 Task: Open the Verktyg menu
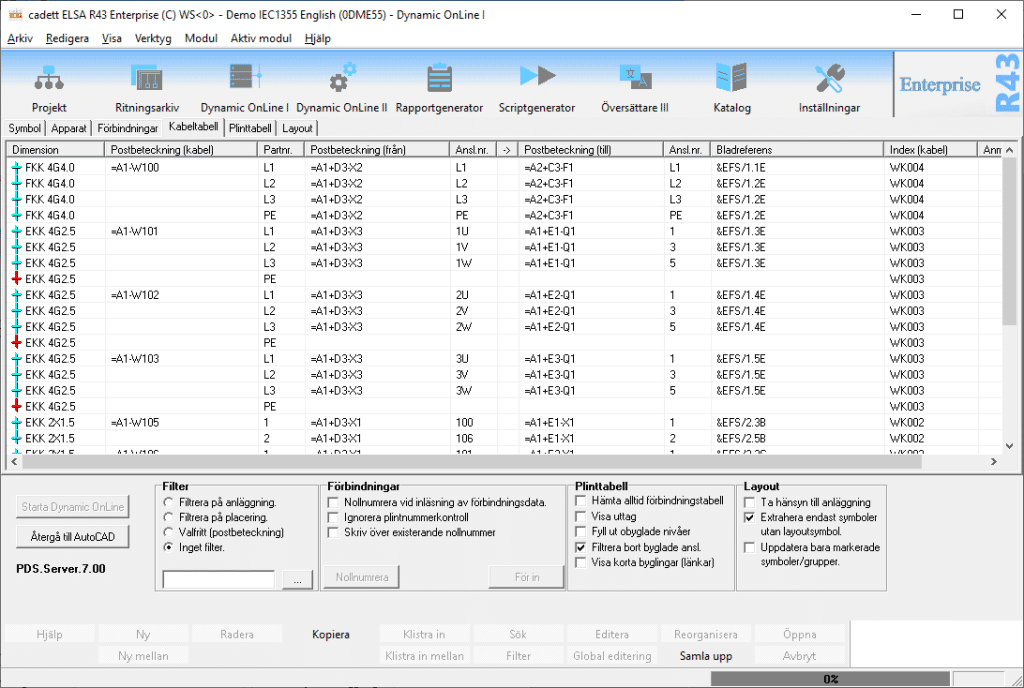click(153, 38)
